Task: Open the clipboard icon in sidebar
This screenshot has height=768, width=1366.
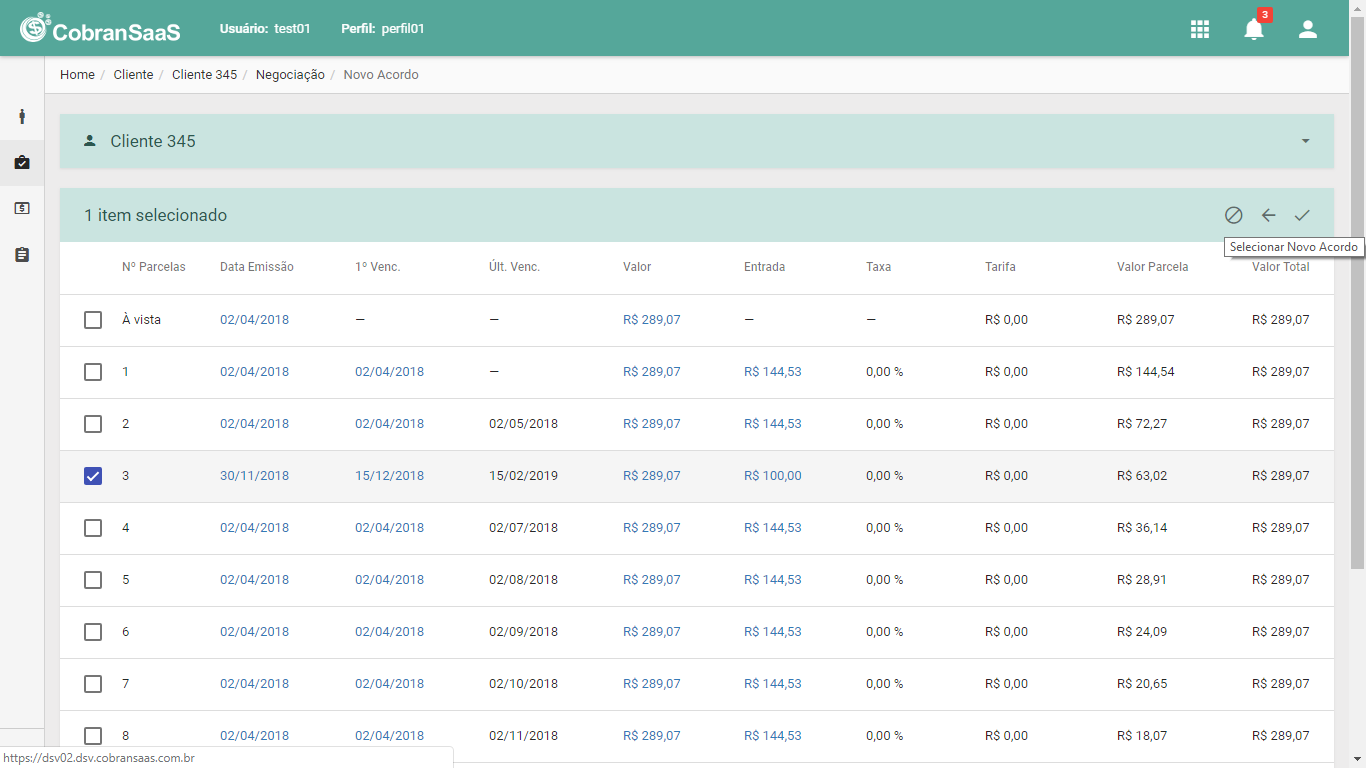Action: 22,255
